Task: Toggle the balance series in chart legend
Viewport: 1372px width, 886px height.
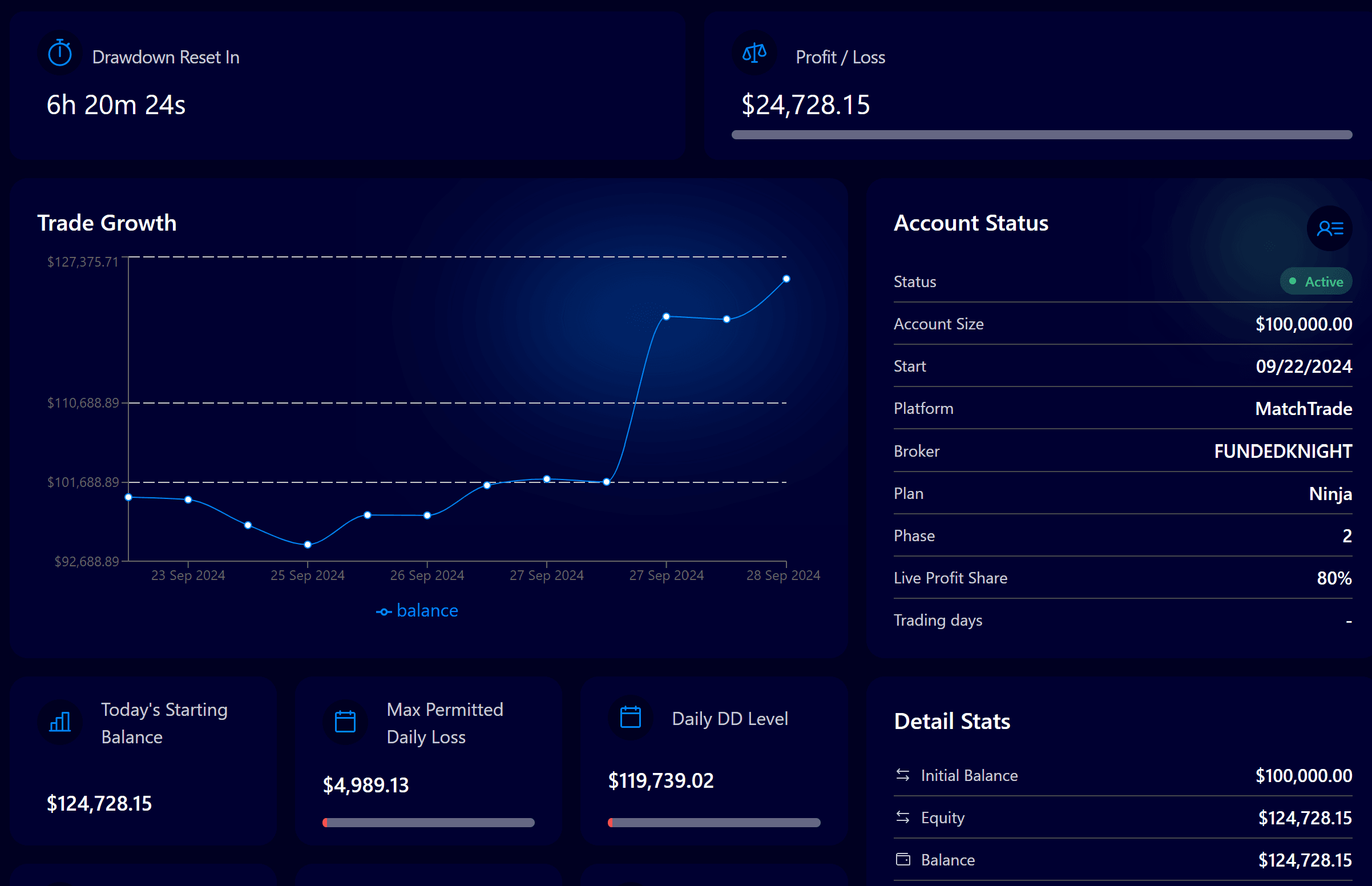Action: 417,610
